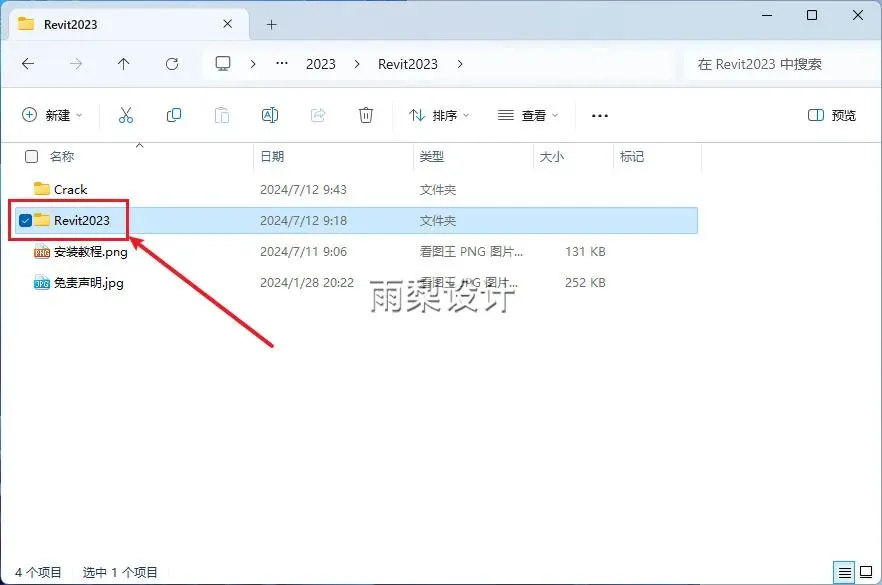Go up one folder level
Viewport: 882px width, 585px height.
124,64
